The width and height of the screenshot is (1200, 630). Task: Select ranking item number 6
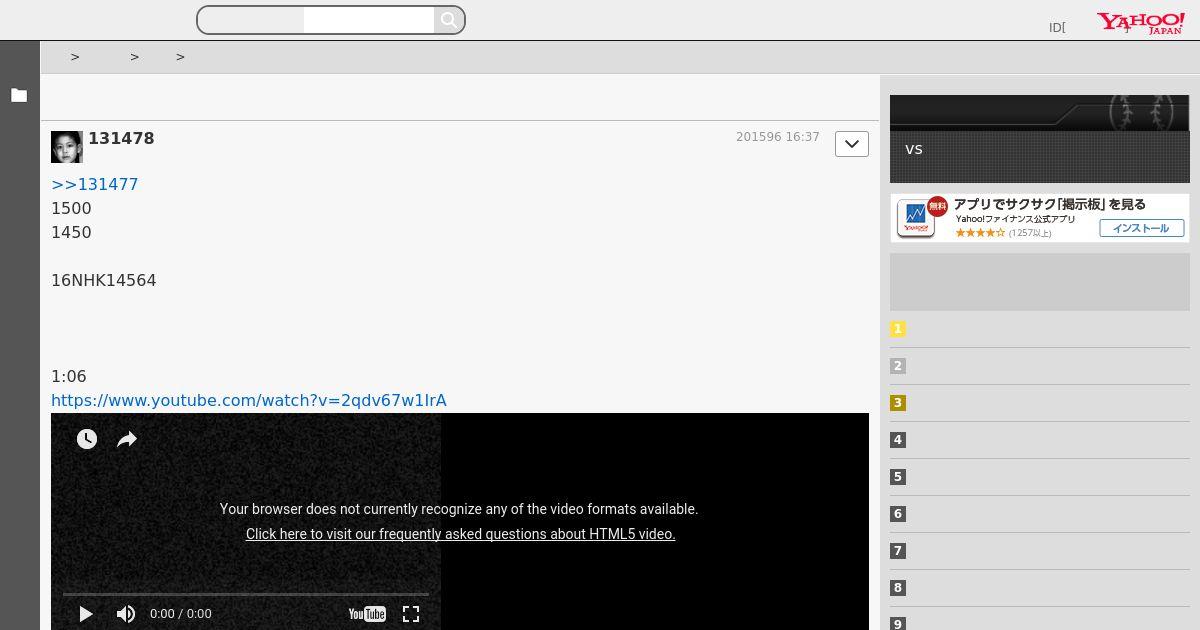(898, 514)
